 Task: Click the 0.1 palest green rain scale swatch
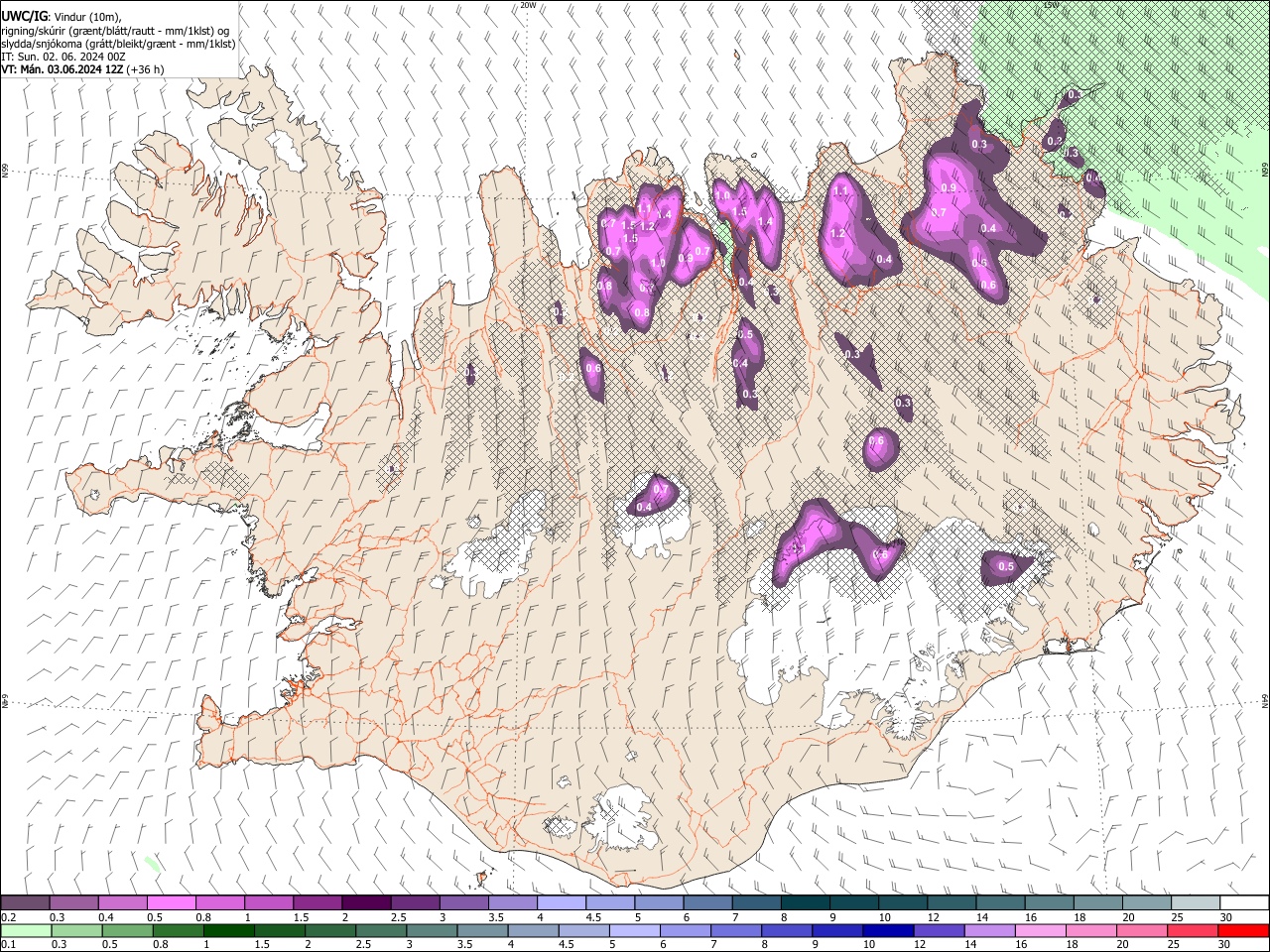pos(25,930)
